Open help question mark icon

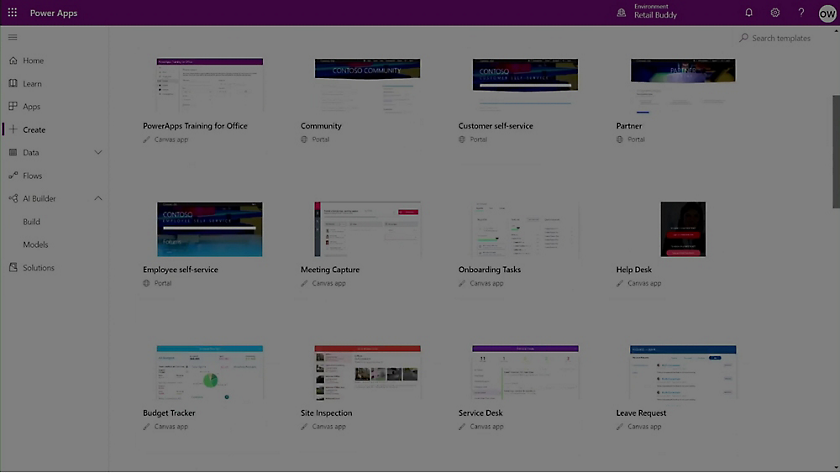pyautogui.click(x=801, y=12)
